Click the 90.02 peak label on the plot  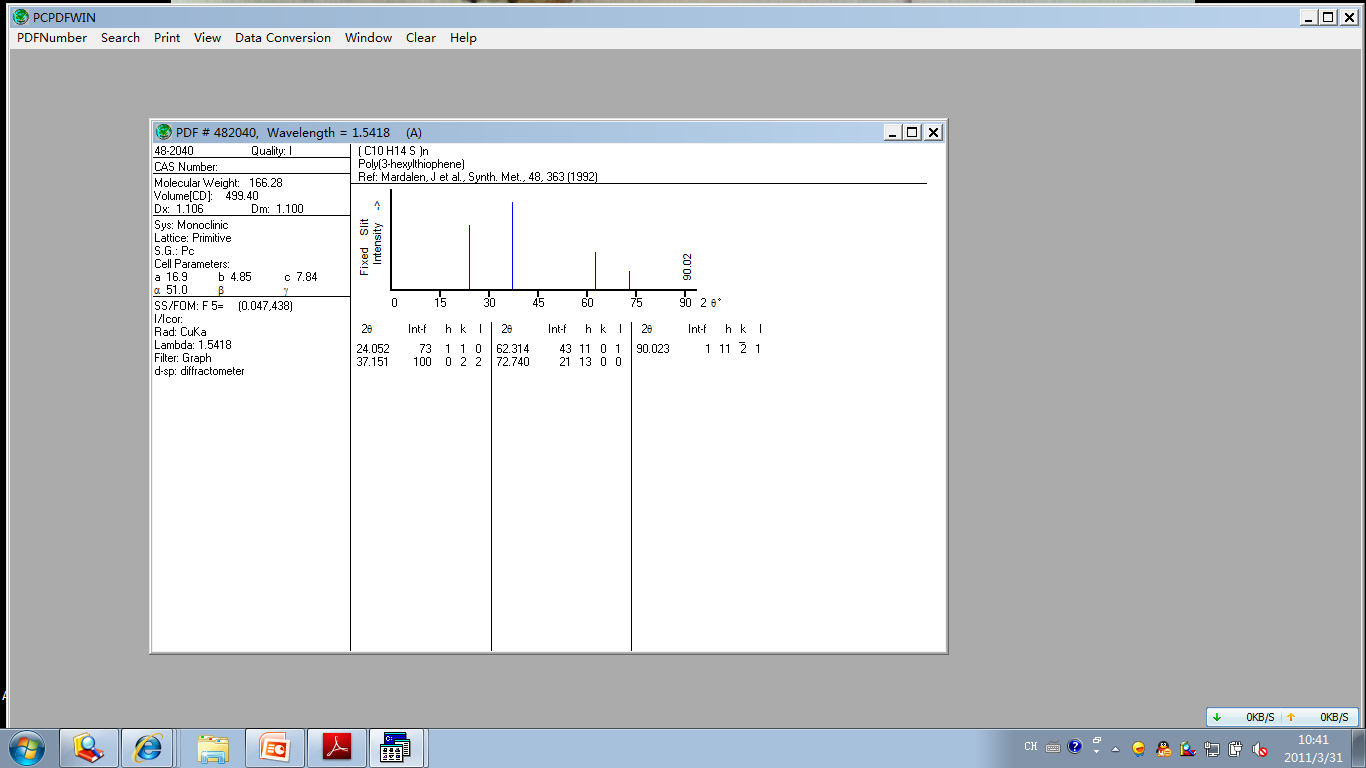687,266
